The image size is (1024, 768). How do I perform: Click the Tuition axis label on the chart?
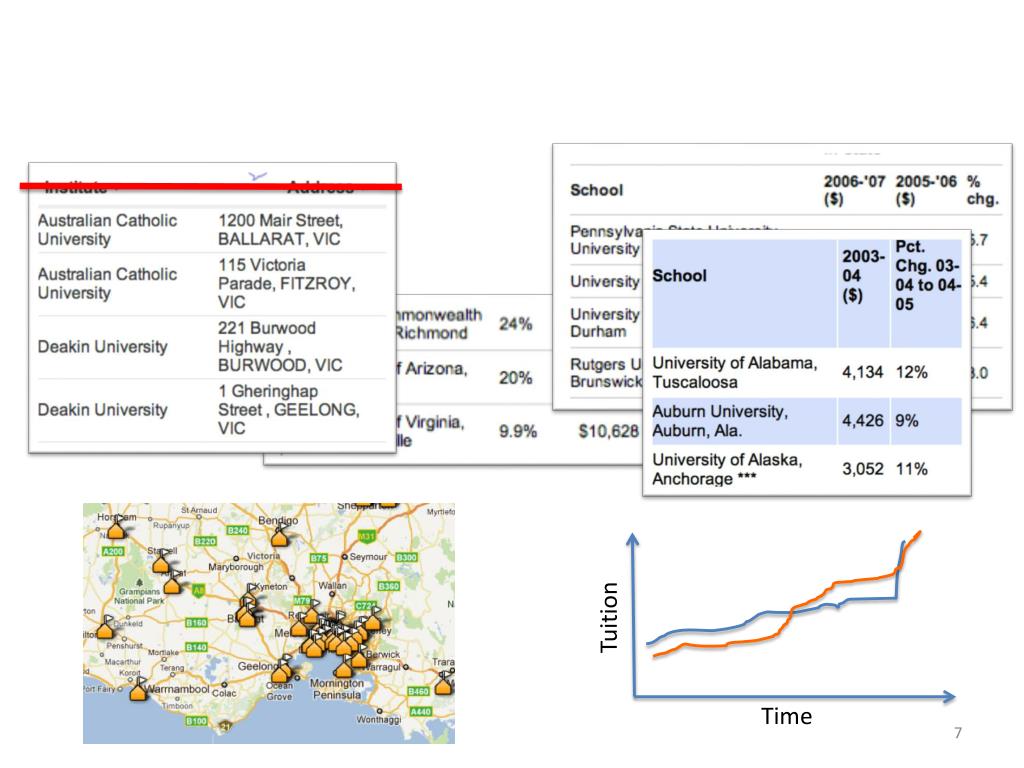[x=609, y=617]
